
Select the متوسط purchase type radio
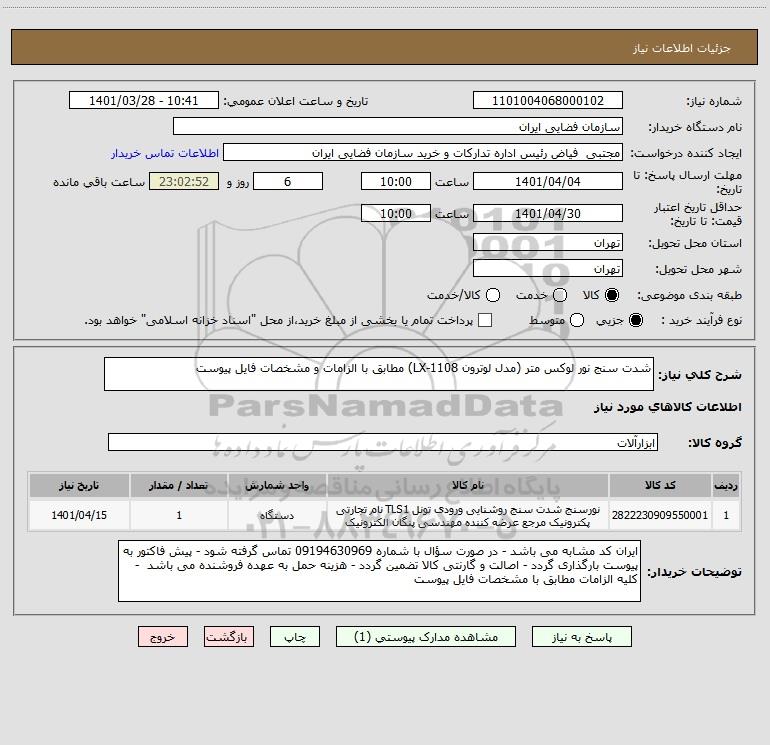pyautogui.click(x=577, y=320)
